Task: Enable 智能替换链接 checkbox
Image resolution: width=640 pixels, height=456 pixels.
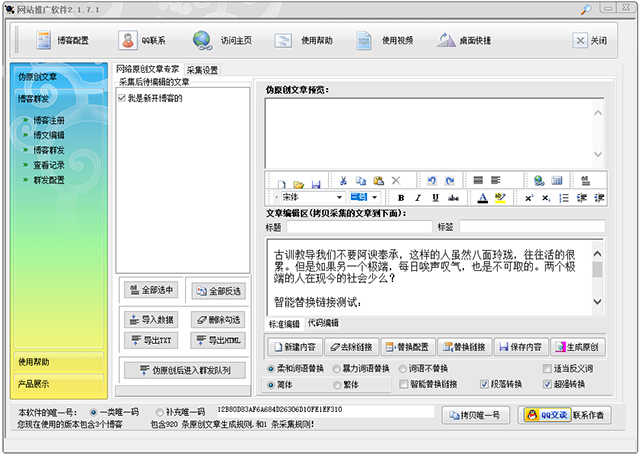Action: [403, 384]
